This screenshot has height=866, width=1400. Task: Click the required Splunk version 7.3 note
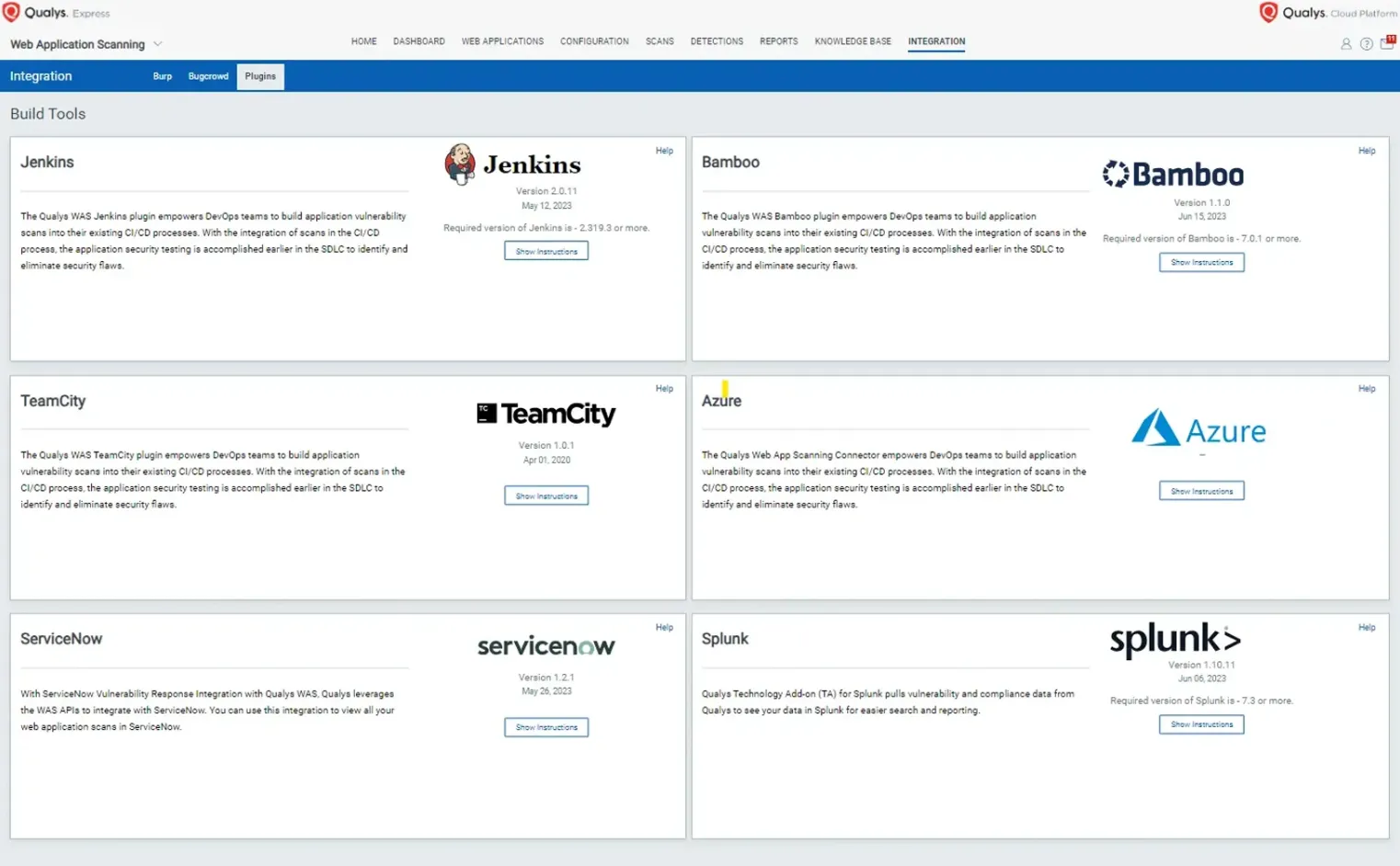[1201, 701]
